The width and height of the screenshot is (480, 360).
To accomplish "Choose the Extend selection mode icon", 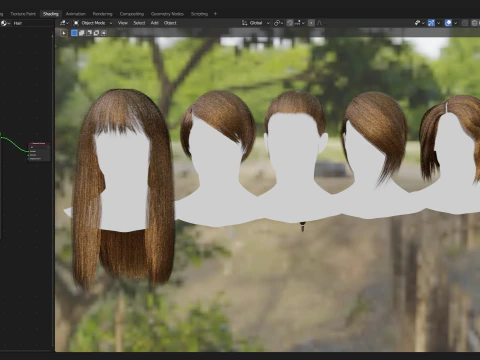I will pyautogui.click(x=81, y=33).
